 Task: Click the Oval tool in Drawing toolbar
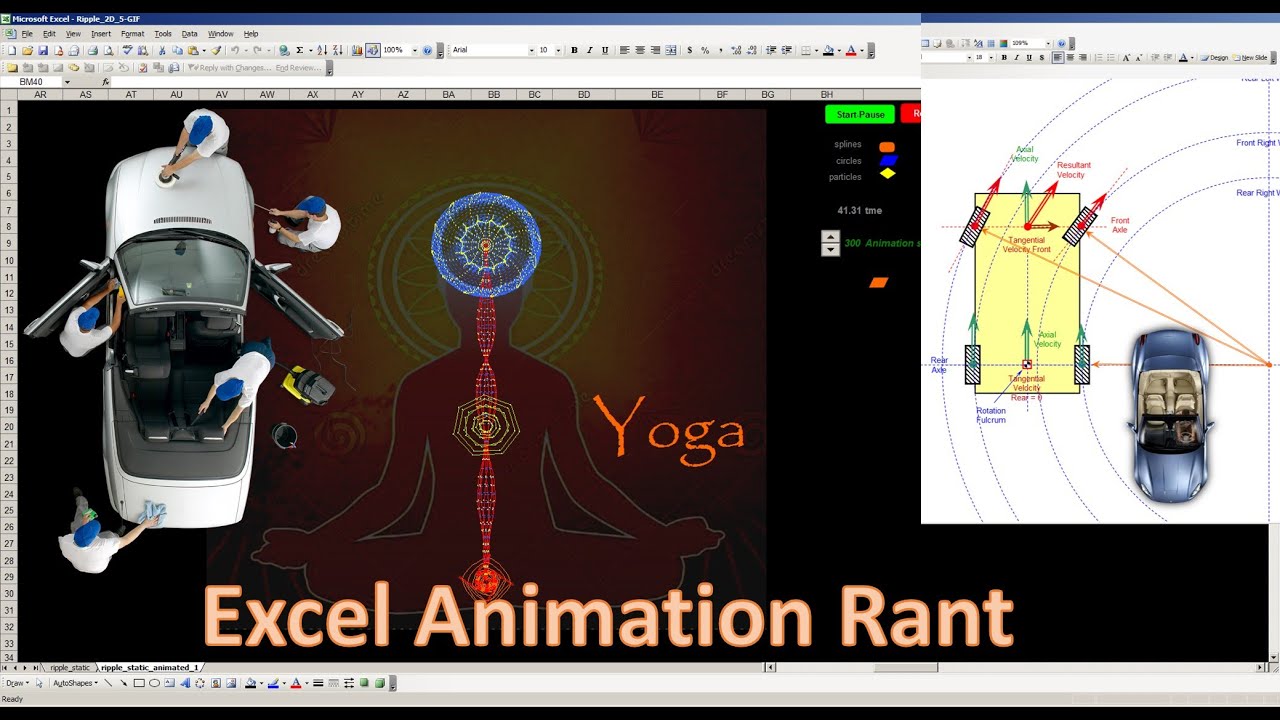pos(154,683)
